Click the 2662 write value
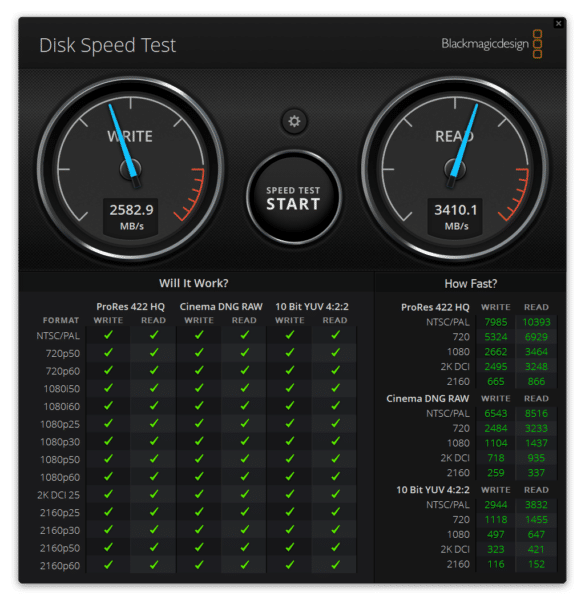 (x=496, y=352)
